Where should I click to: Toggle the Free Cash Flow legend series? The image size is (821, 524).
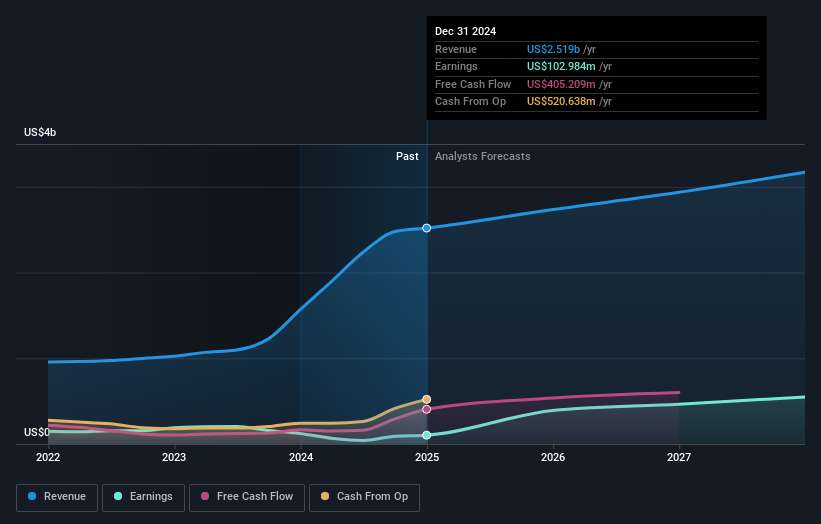[x=247, y=497]
